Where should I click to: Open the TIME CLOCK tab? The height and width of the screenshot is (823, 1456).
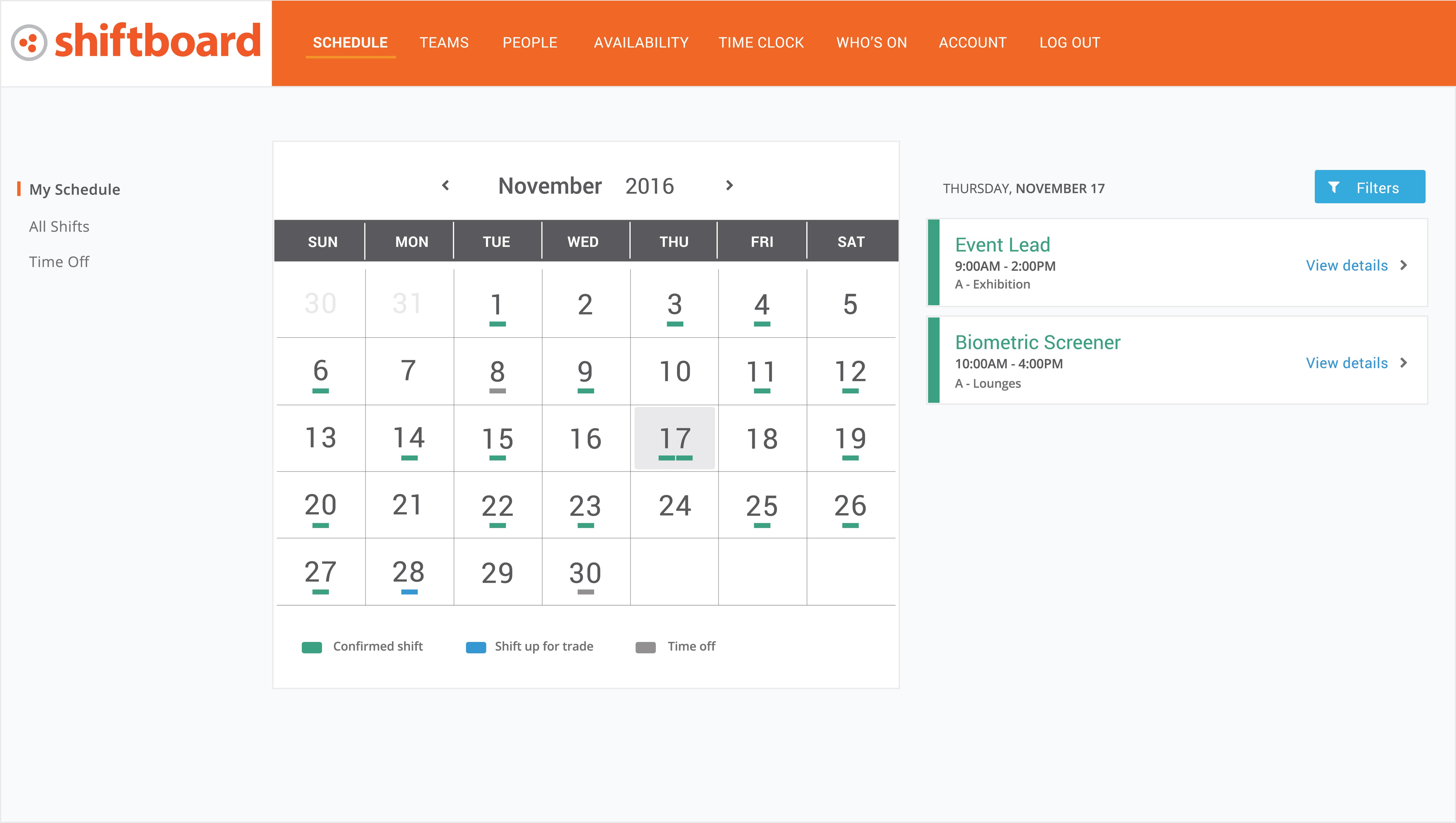[761, 43]
